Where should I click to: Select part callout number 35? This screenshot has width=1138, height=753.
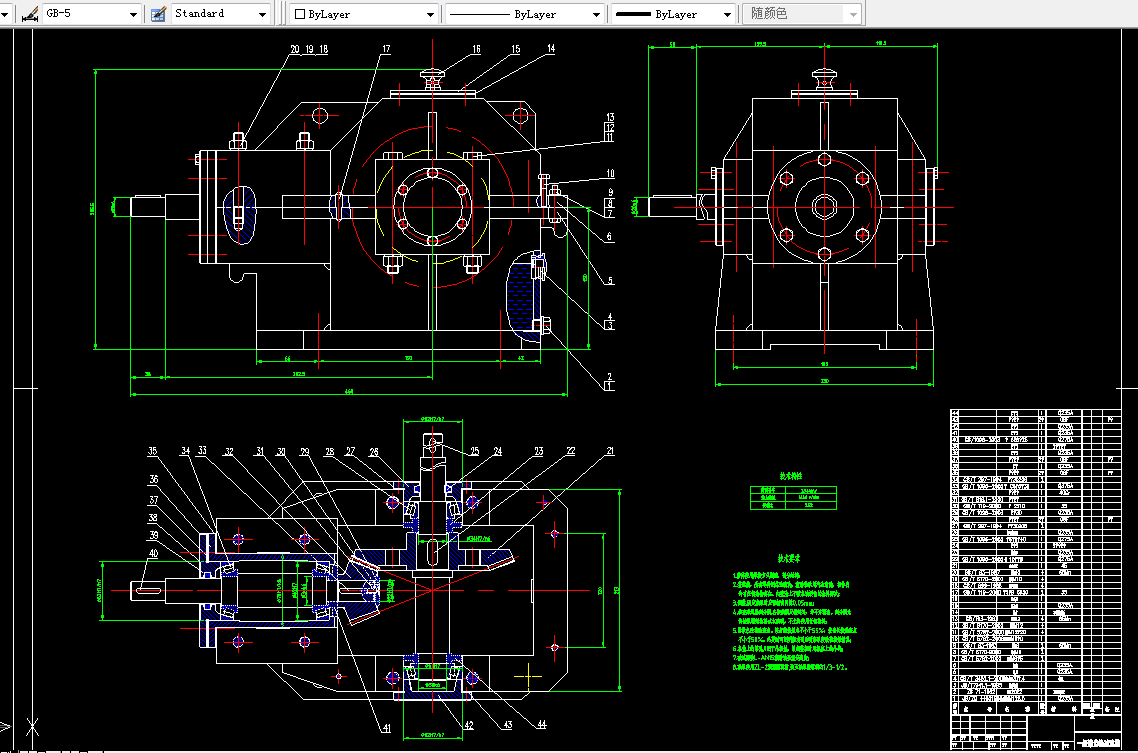[x=152, y=450]
